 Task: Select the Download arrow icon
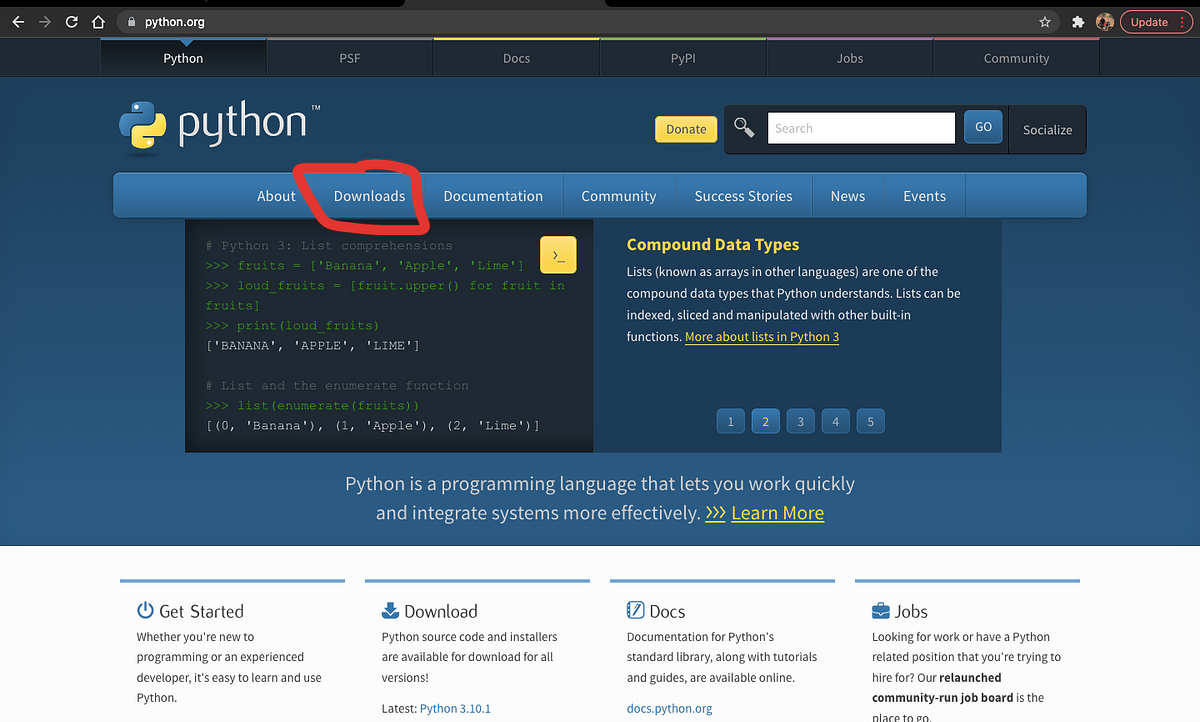389,610
